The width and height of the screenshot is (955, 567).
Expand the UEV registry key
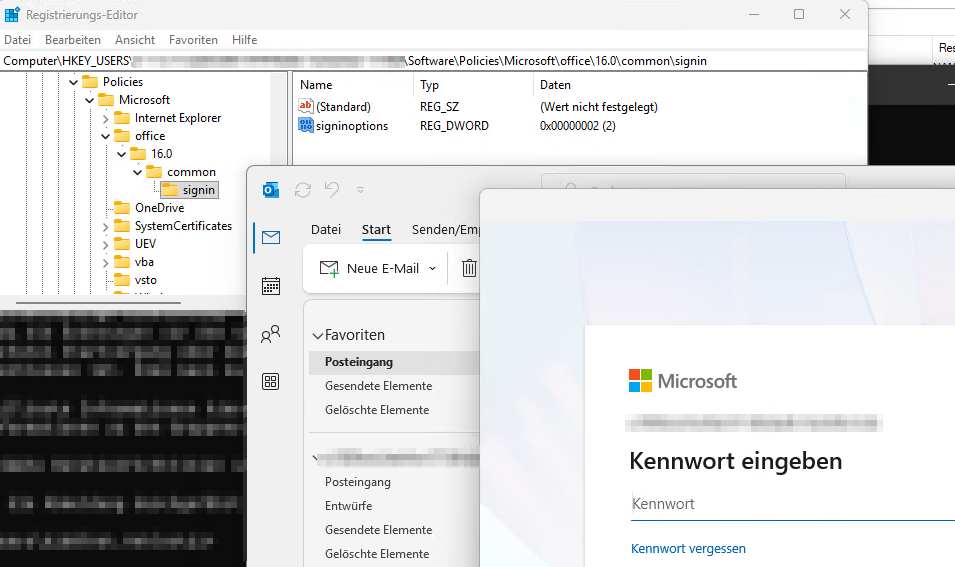click(105, 245)
